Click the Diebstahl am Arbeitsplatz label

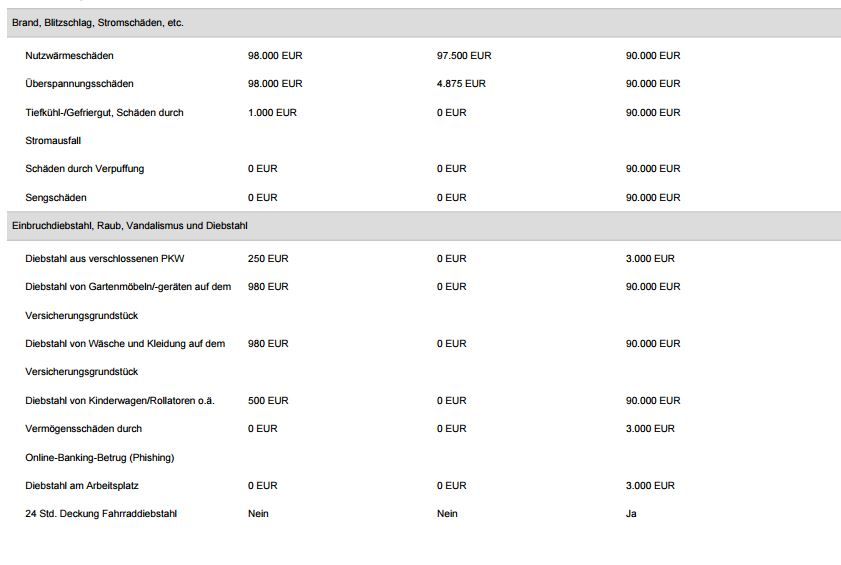[82, 486]
